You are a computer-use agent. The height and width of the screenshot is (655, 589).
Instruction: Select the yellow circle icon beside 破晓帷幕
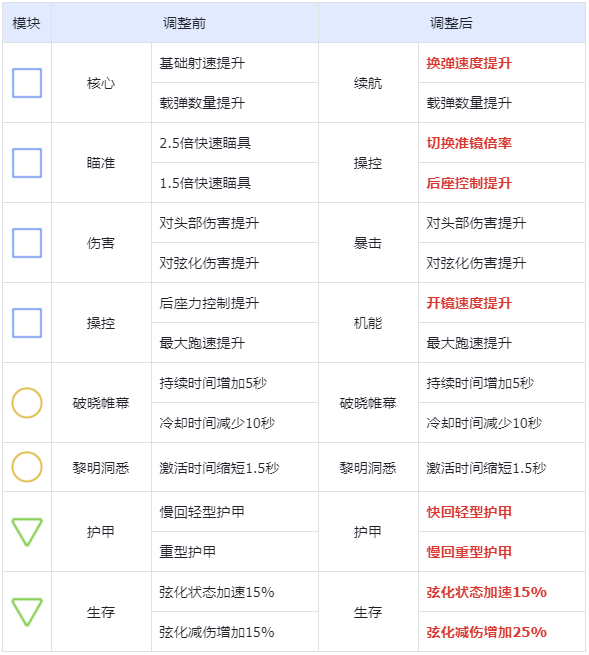coord(27,403)
